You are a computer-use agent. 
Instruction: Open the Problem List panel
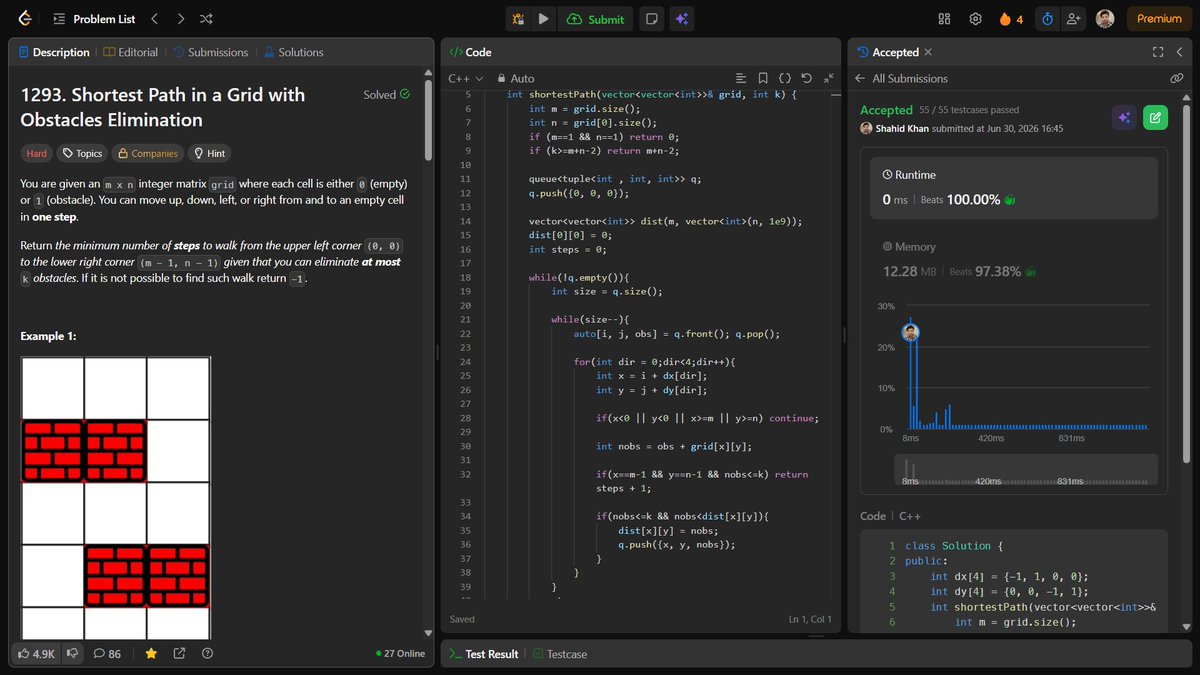pyautogui.click(x=94, y=18)
